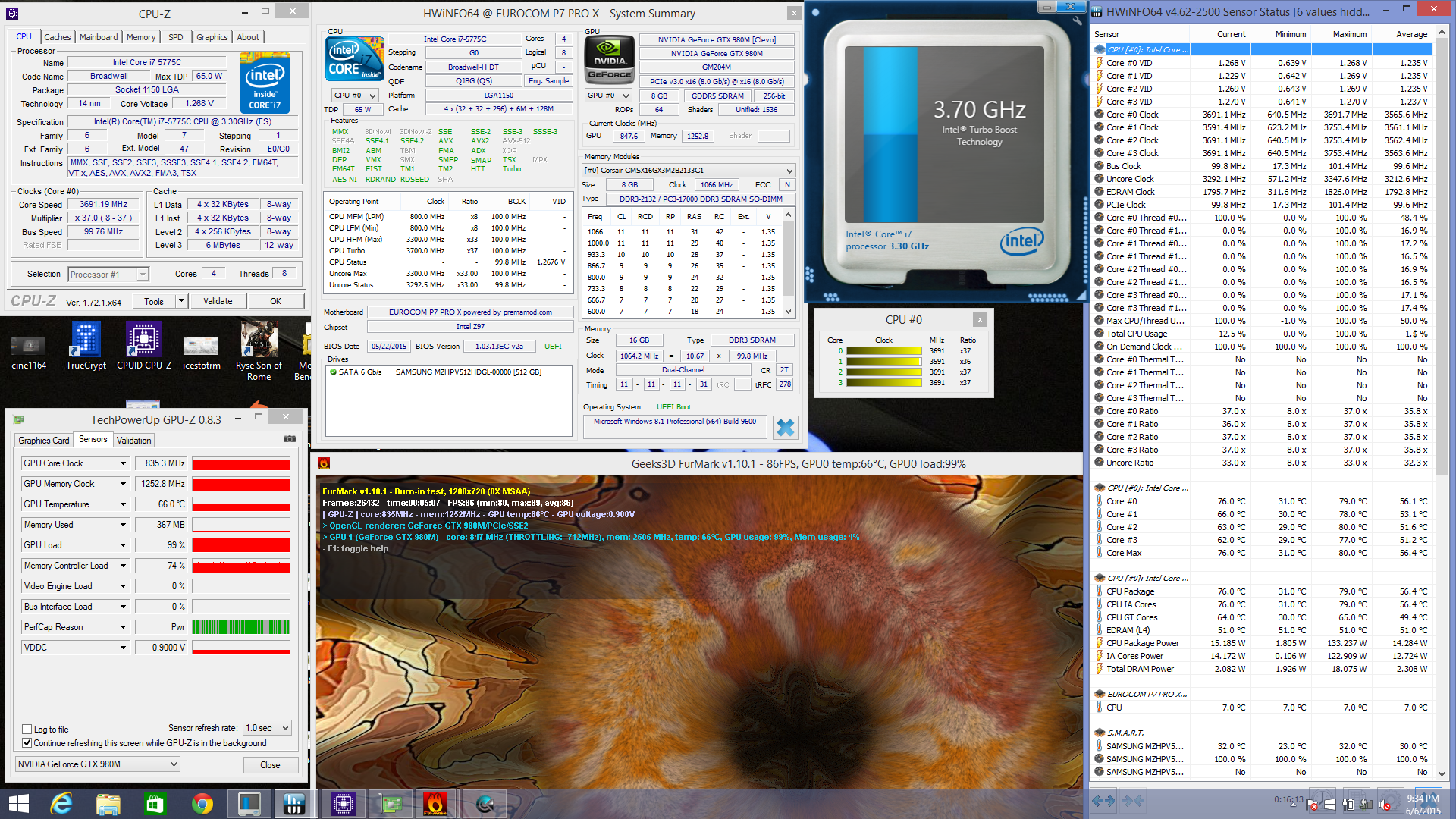Switch to the Caches tab in CPU-Z
The image size is (1456, 819).
pyautogui.click(x=58, y=37)
